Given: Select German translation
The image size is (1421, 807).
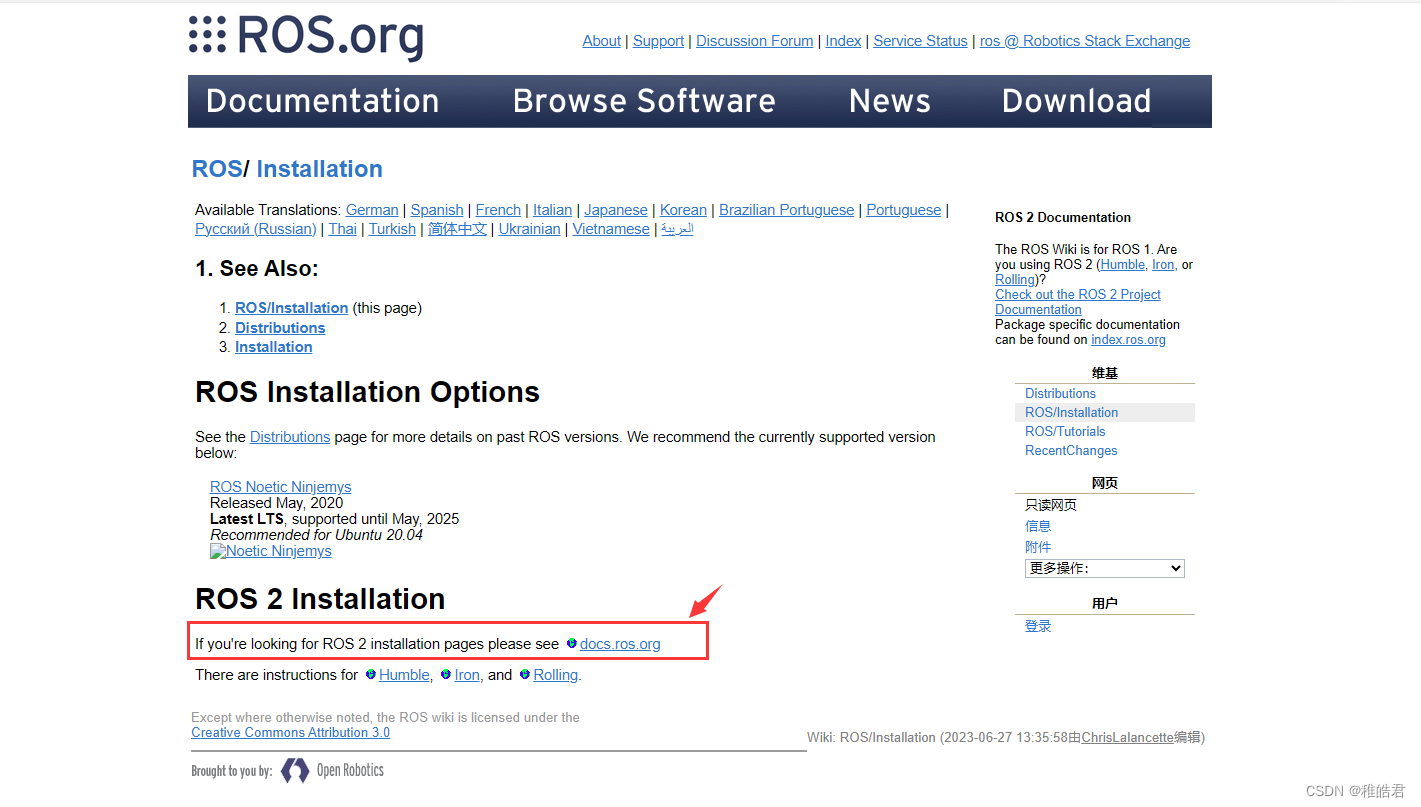Looking at the screenshot, I should tap(372, 210).
